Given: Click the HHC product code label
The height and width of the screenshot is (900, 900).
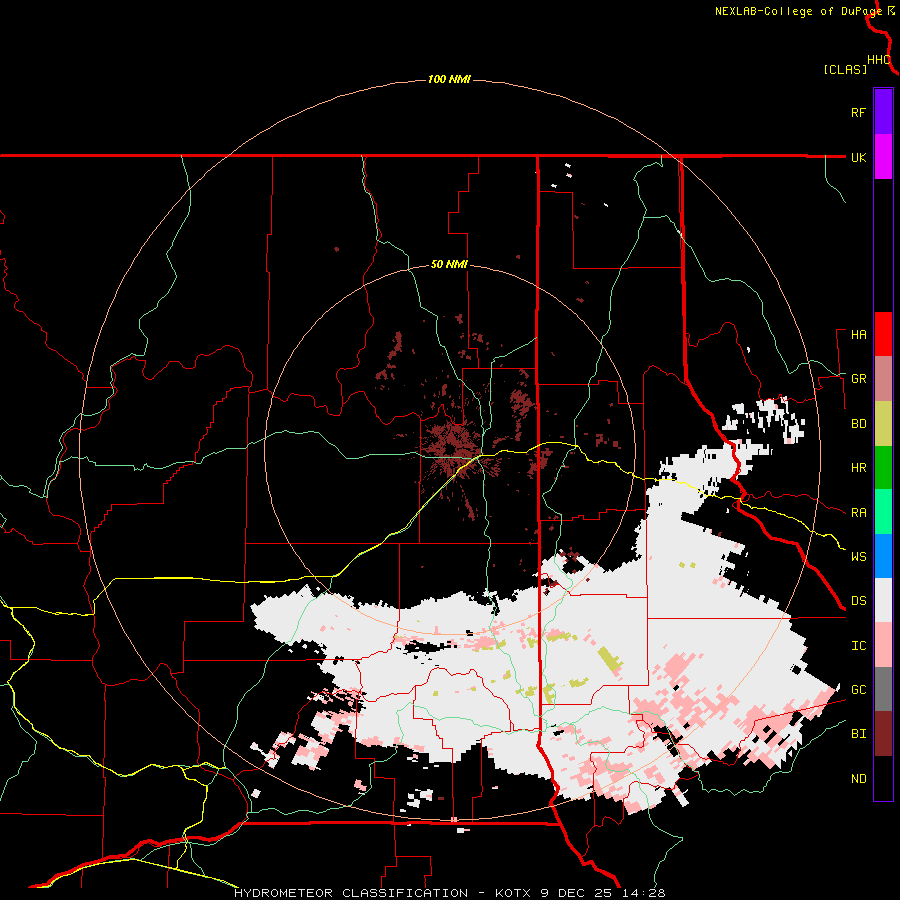Looking at the screenshot, I should pos(879,60).
